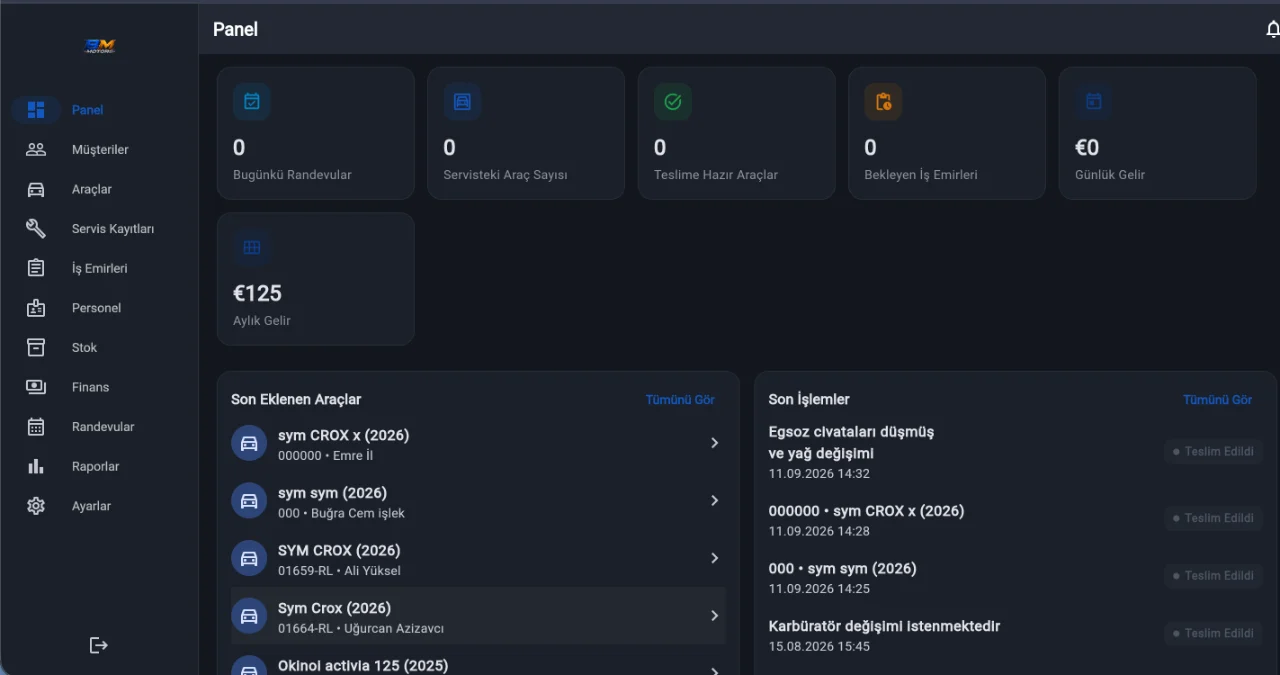Viewport: 1280px width, 675px height.
Task: Click Teslim Edildi badge for 000000 sym CROX x
Action: [x=1213, y=518]
